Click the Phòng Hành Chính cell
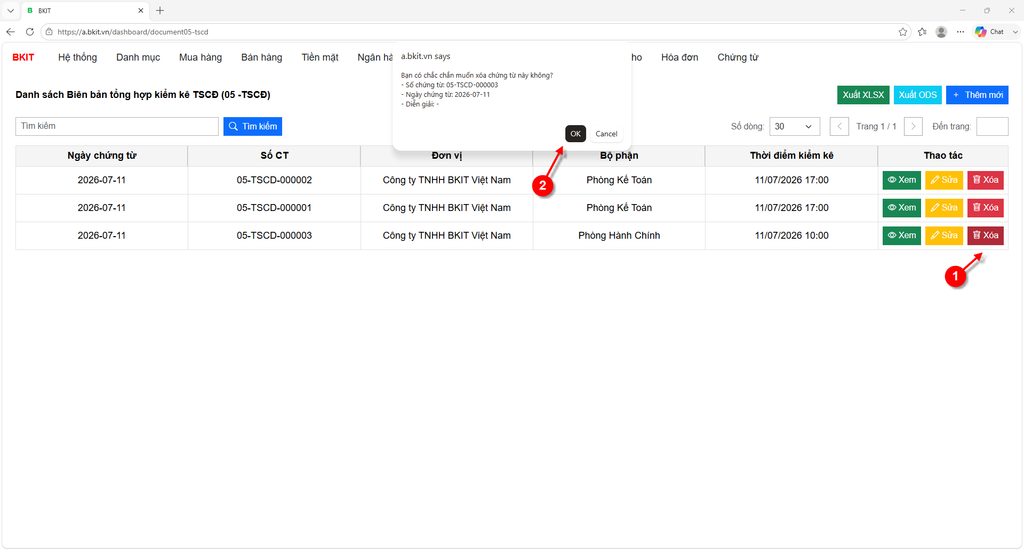 619,235
